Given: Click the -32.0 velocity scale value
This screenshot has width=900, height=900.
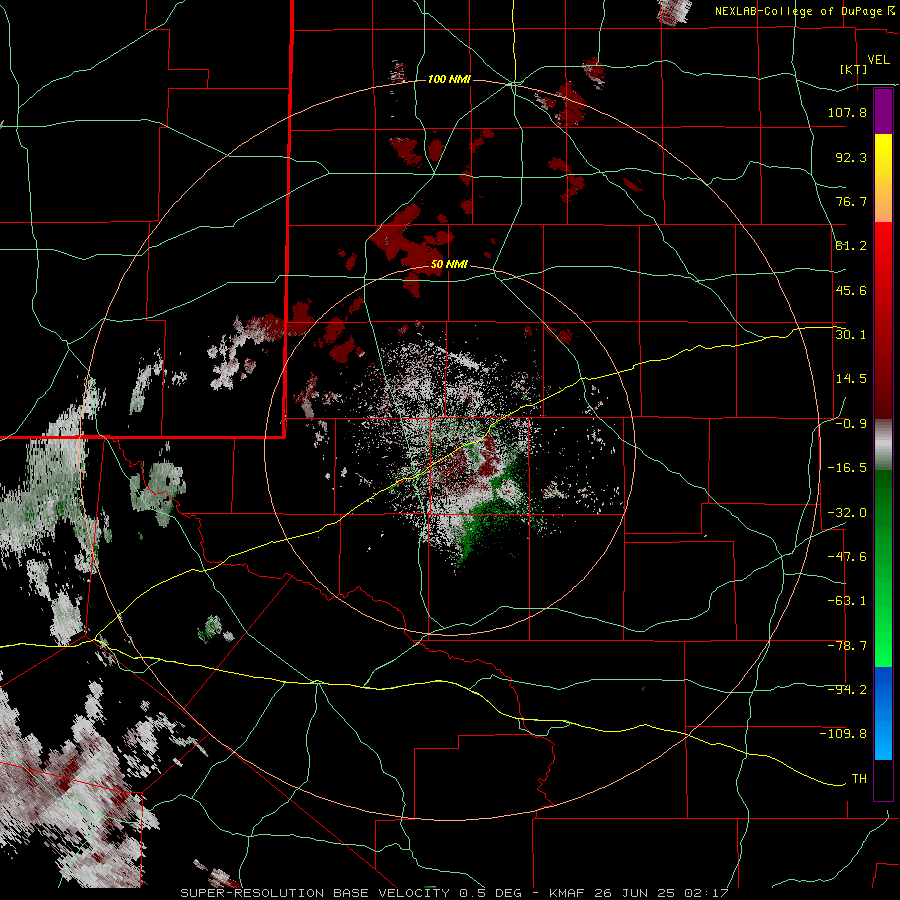Looking at the screenshot, I should point(847,513).
